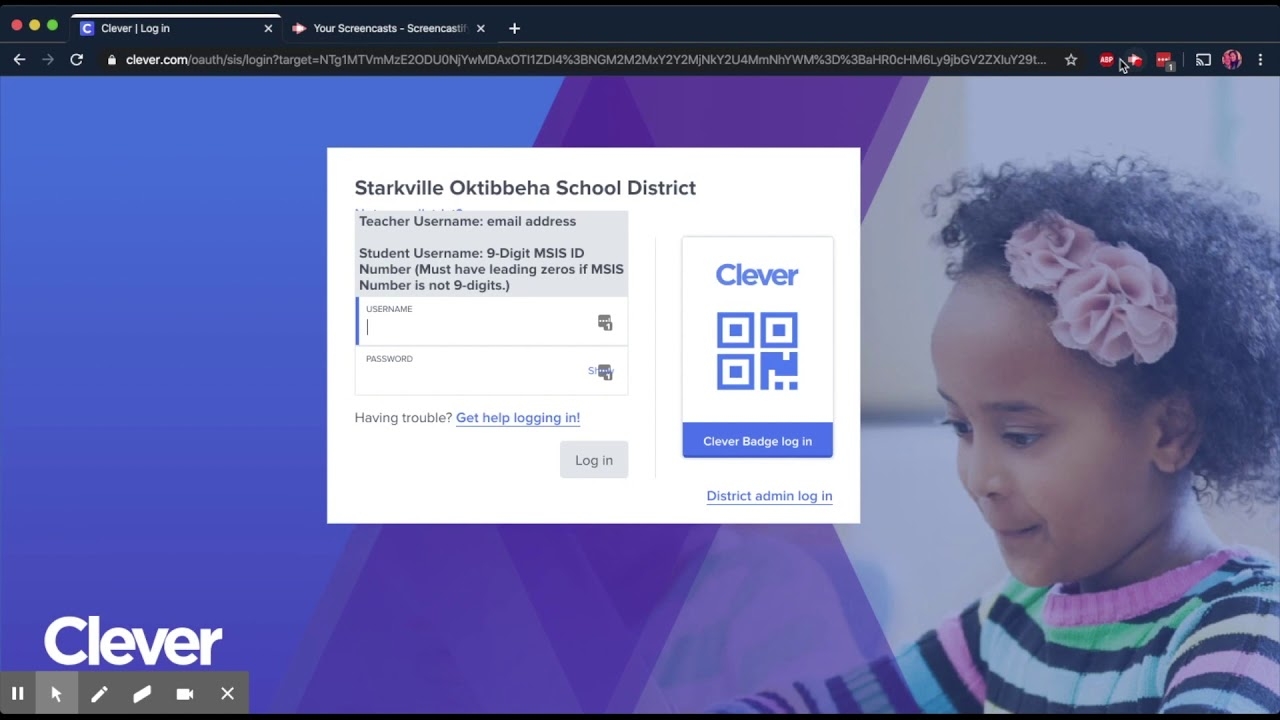Click LastPass icon in Username field

click(604, 322)
